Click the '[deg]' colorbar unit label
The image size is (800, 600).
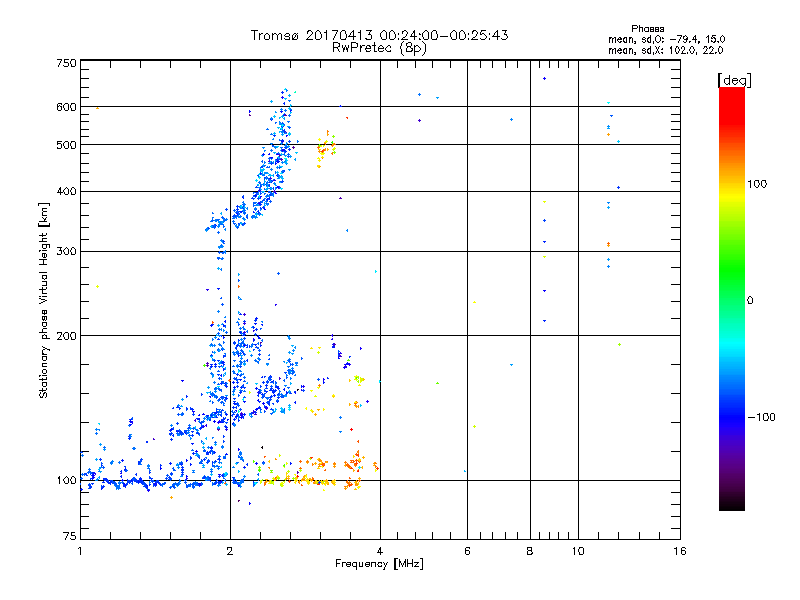point(734,80)
